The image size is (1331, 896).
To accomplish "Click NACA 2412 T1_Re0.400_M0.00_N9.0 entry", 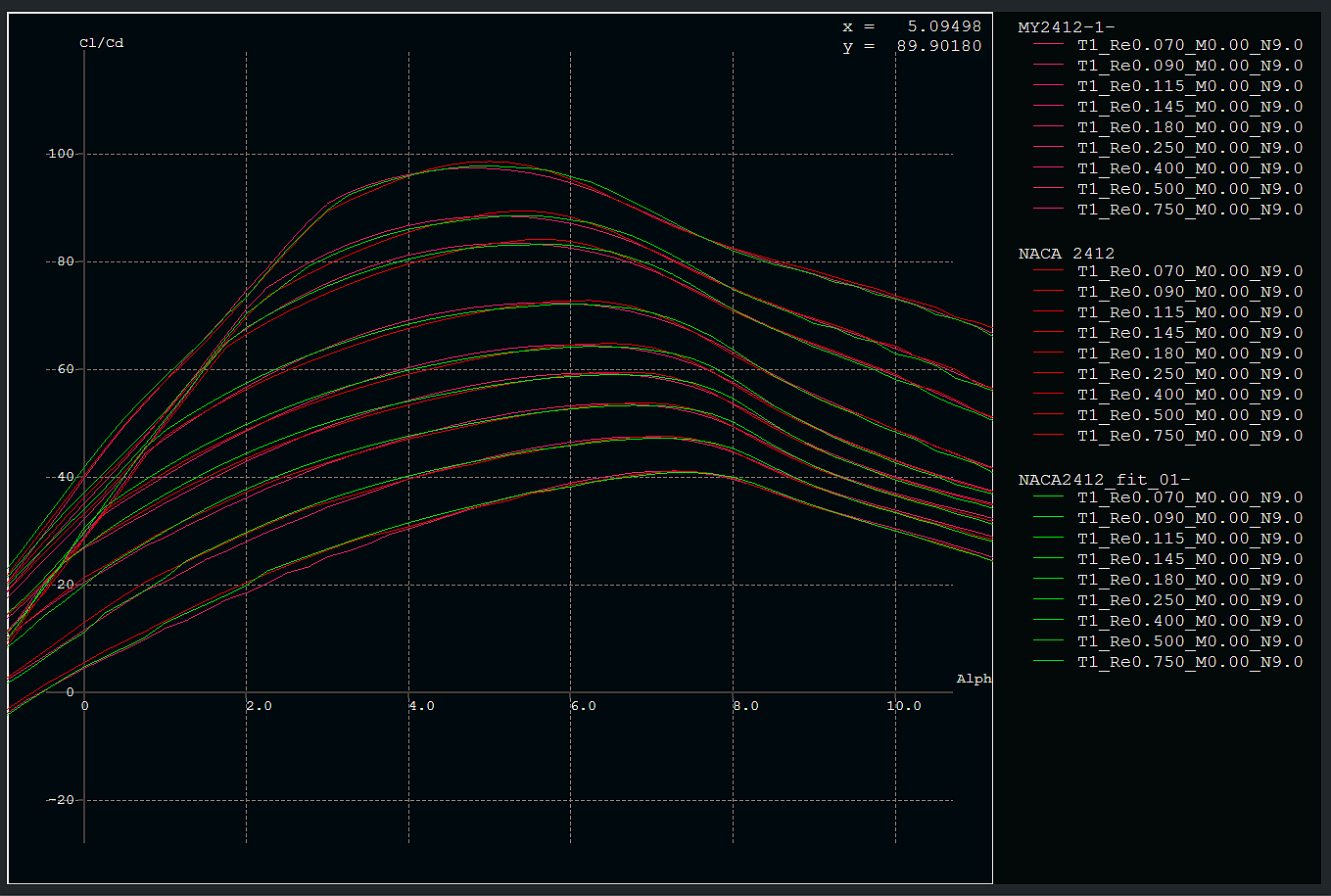I will point(1168,395).
